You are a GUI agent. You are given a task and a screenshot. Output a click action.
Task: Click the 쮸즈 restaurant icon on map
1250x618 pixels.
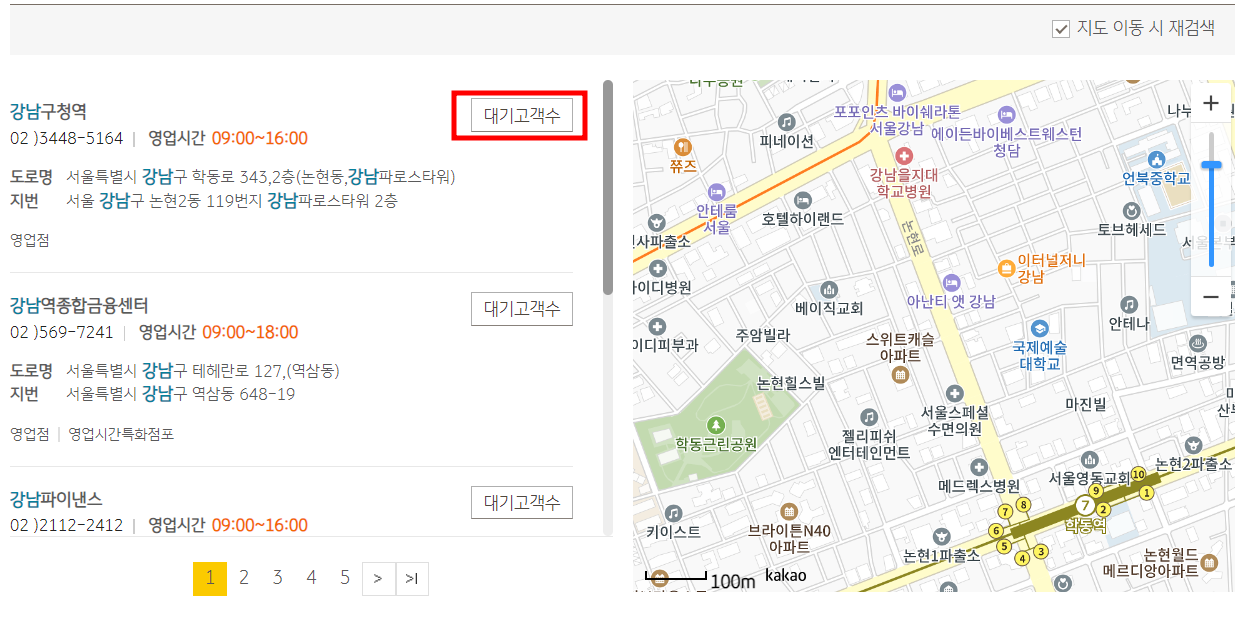(684, 146)
